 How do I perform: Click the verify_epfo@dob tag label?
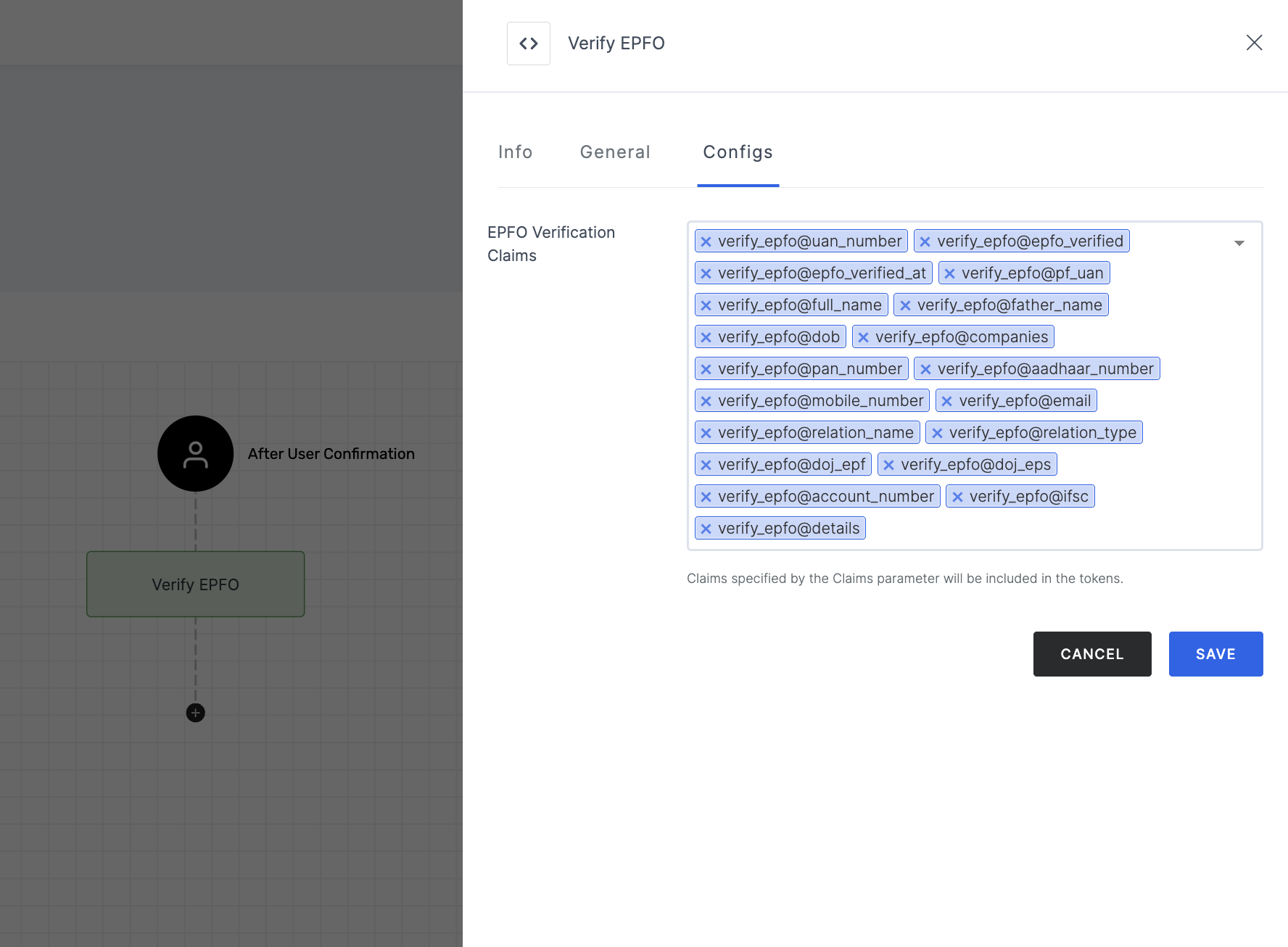coord(779,337)
